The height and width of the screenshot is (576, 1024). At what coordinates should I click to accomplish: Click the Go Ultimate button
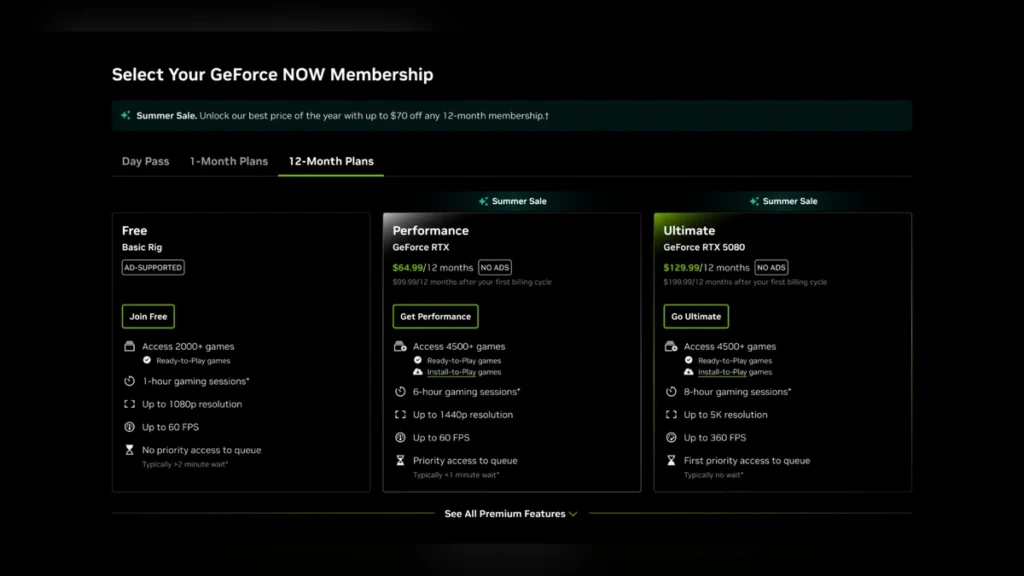[x=696, y=316]
